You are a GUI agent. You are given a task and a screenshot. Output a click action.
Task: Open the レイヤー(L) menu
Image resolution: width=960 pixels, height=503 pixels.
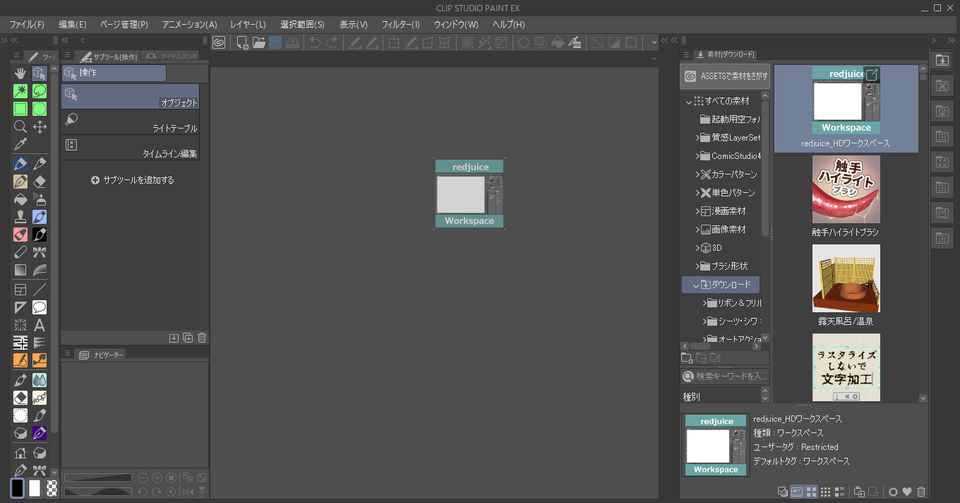tap(248, 24)
